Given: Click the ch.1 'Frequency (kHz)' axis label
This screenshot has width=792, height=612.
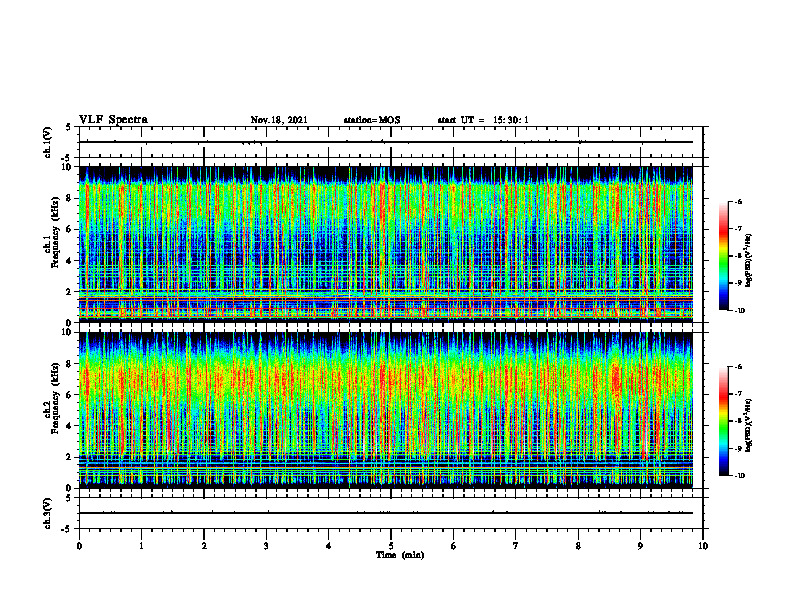Looking at the screenshot, I should (x=55, y=234).
